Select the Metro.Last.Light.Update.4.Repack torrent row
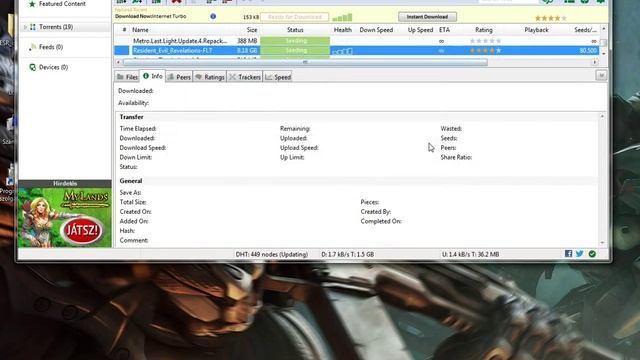 [356, 41]
